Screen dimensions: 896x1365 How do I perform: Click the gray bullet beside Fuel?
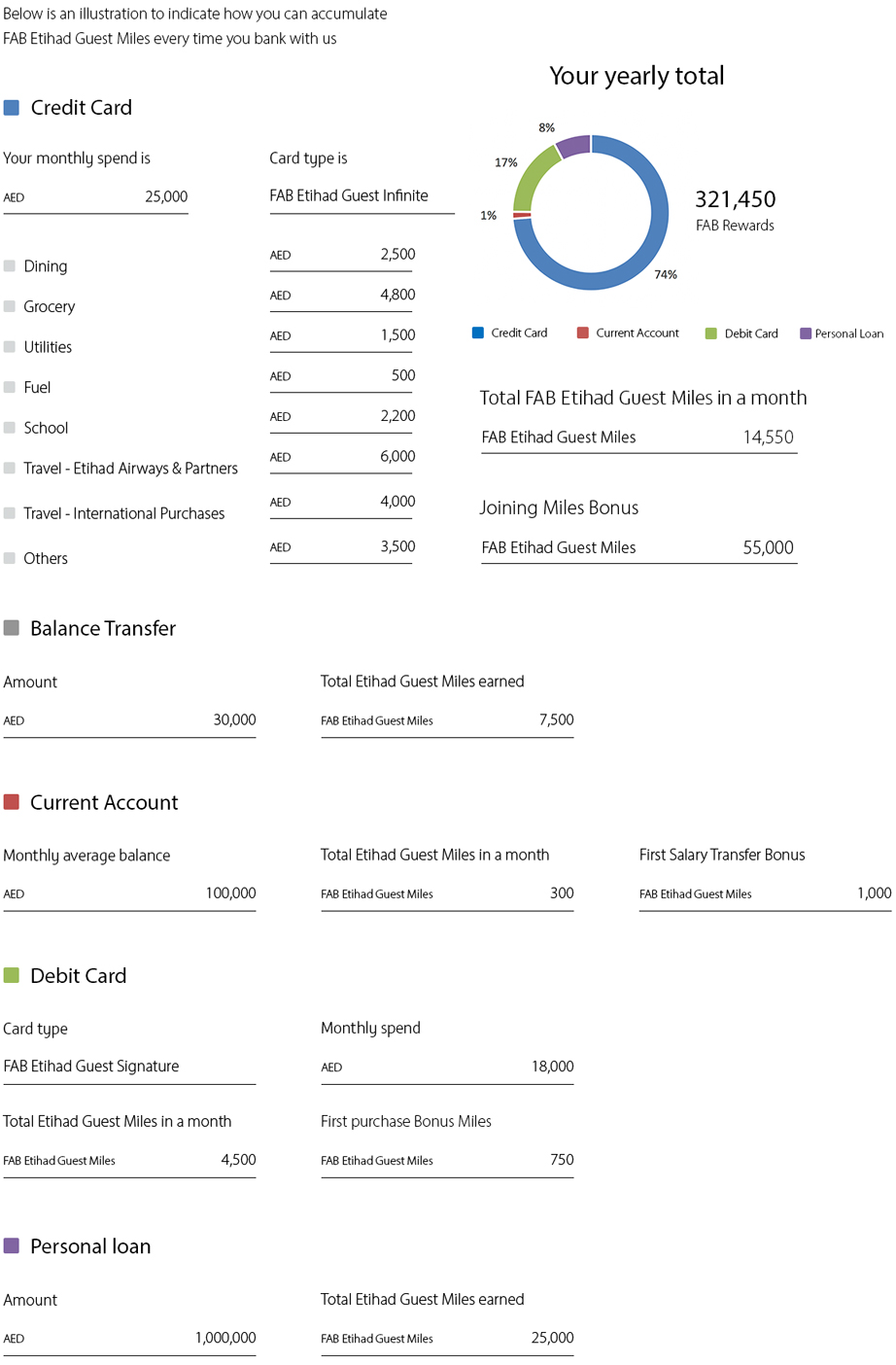click(x=10, y=387)
